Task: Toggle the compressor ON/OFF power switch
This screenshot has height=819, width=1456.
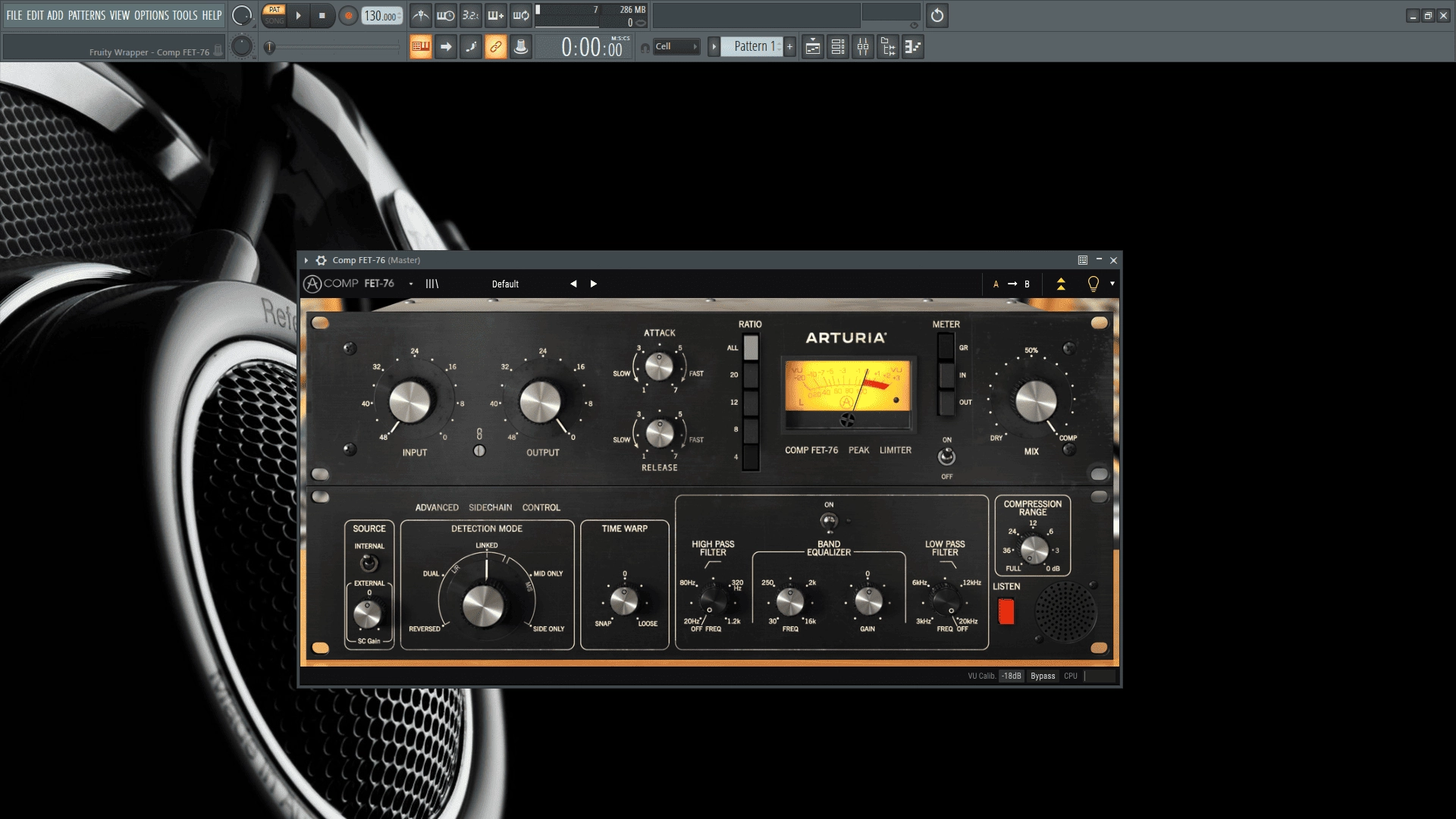Action: click(x=946, y=457)
